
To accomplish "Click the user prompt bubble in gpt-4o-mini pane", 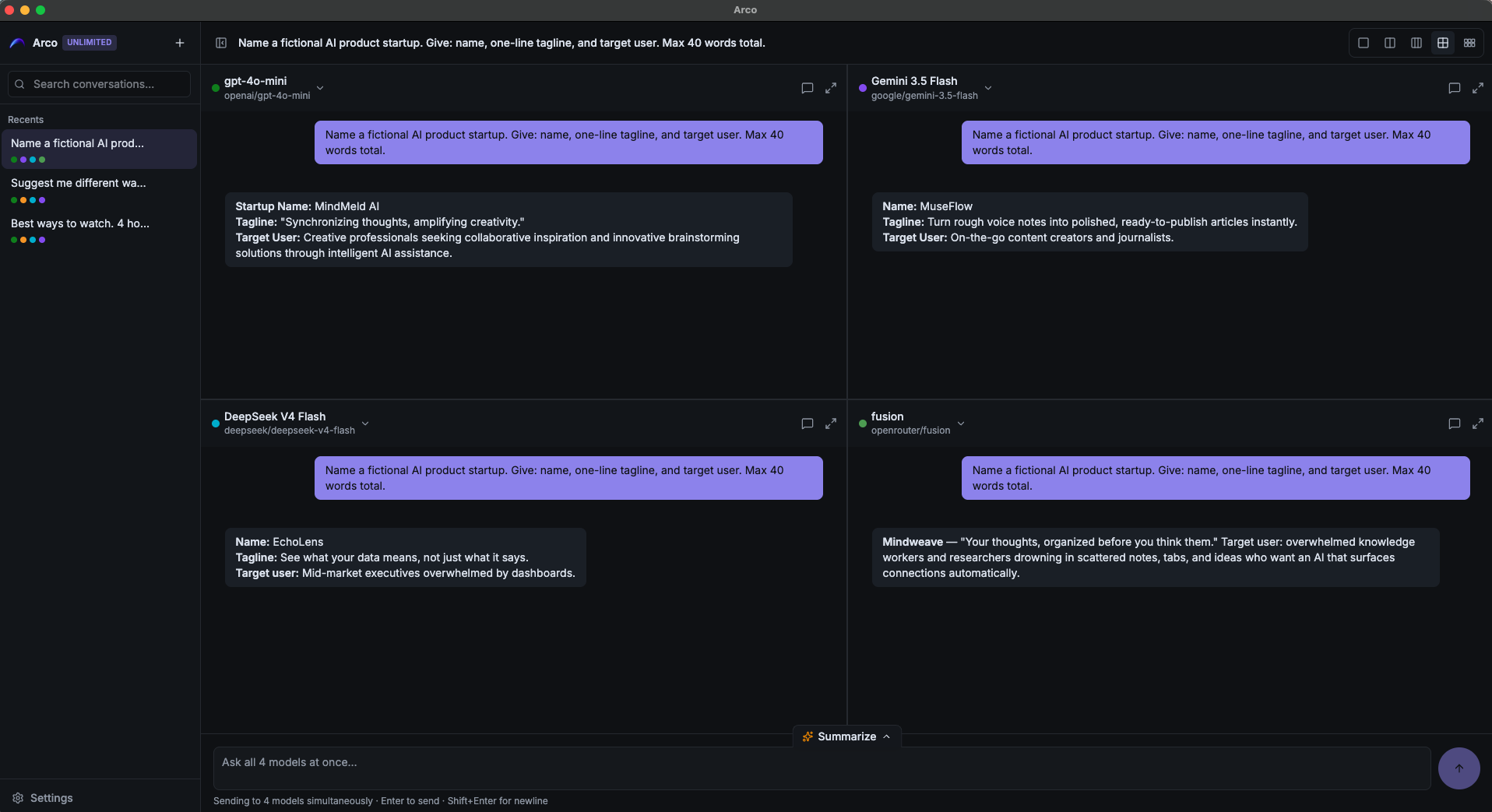I will (568, 142).
